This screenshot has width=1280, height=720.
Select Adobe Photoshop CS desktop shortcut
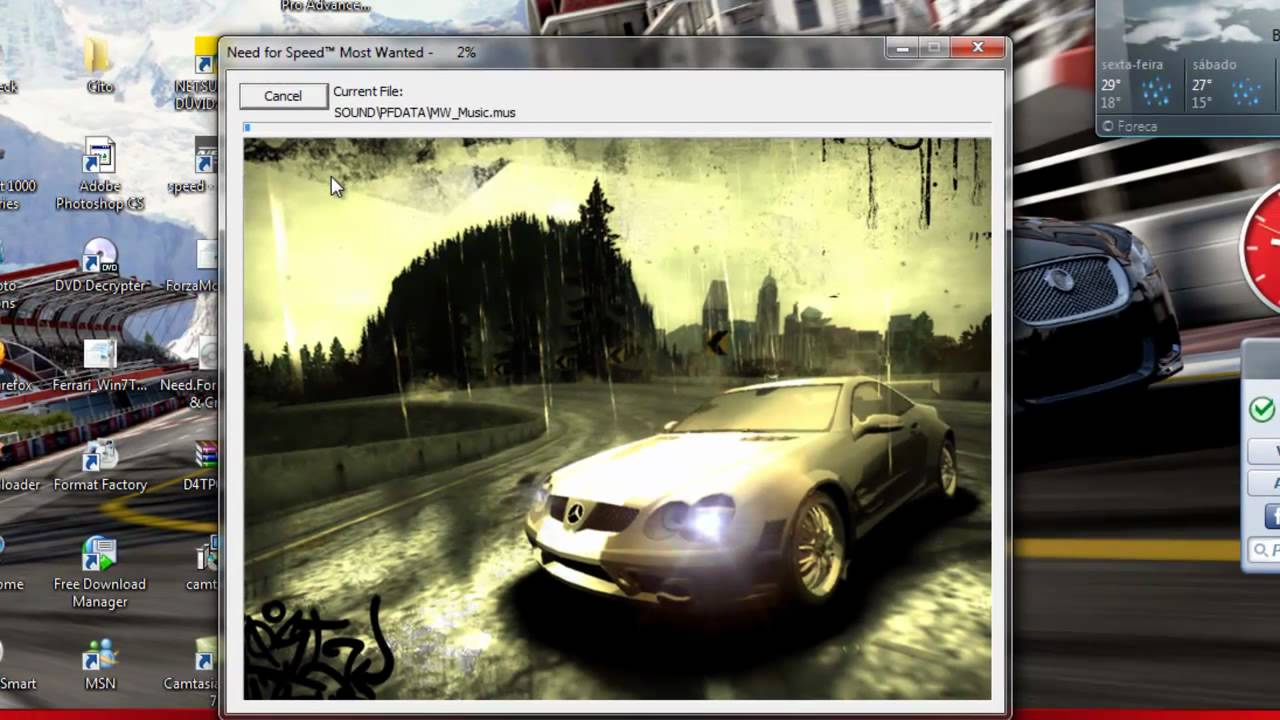[99, 175]
